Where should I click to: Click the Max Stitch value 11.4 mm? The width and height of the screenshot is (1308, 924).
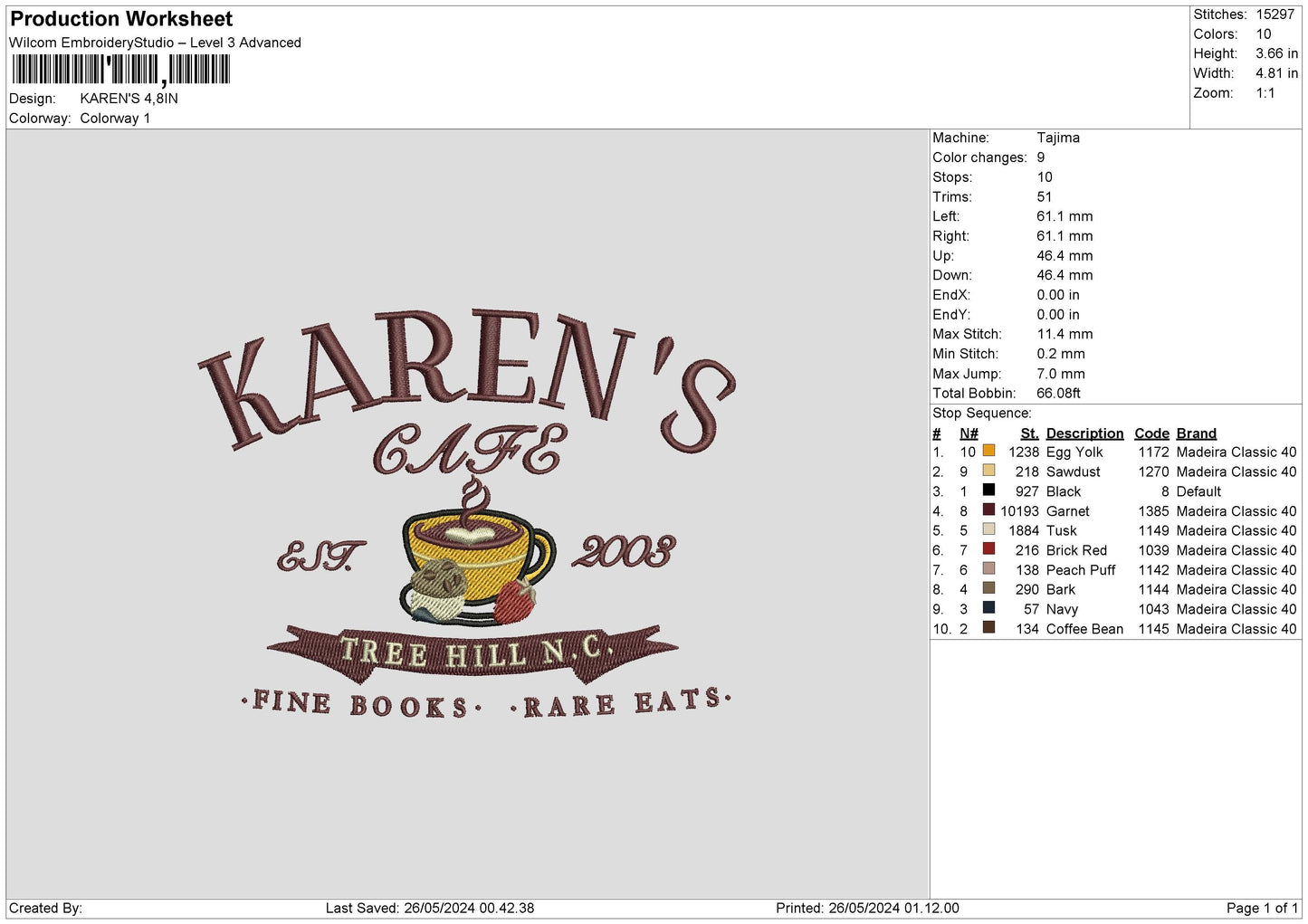click(1065, 334)
